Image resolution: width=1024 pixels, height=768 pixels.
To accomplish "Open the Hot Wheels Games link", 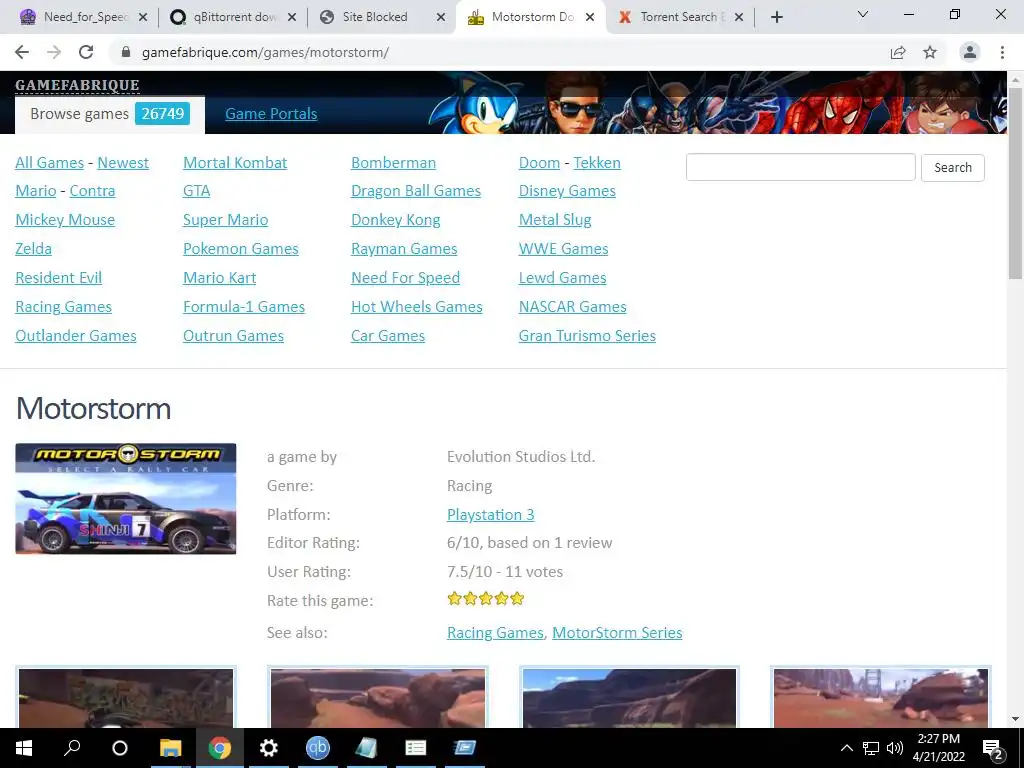I will coord(417,307).
